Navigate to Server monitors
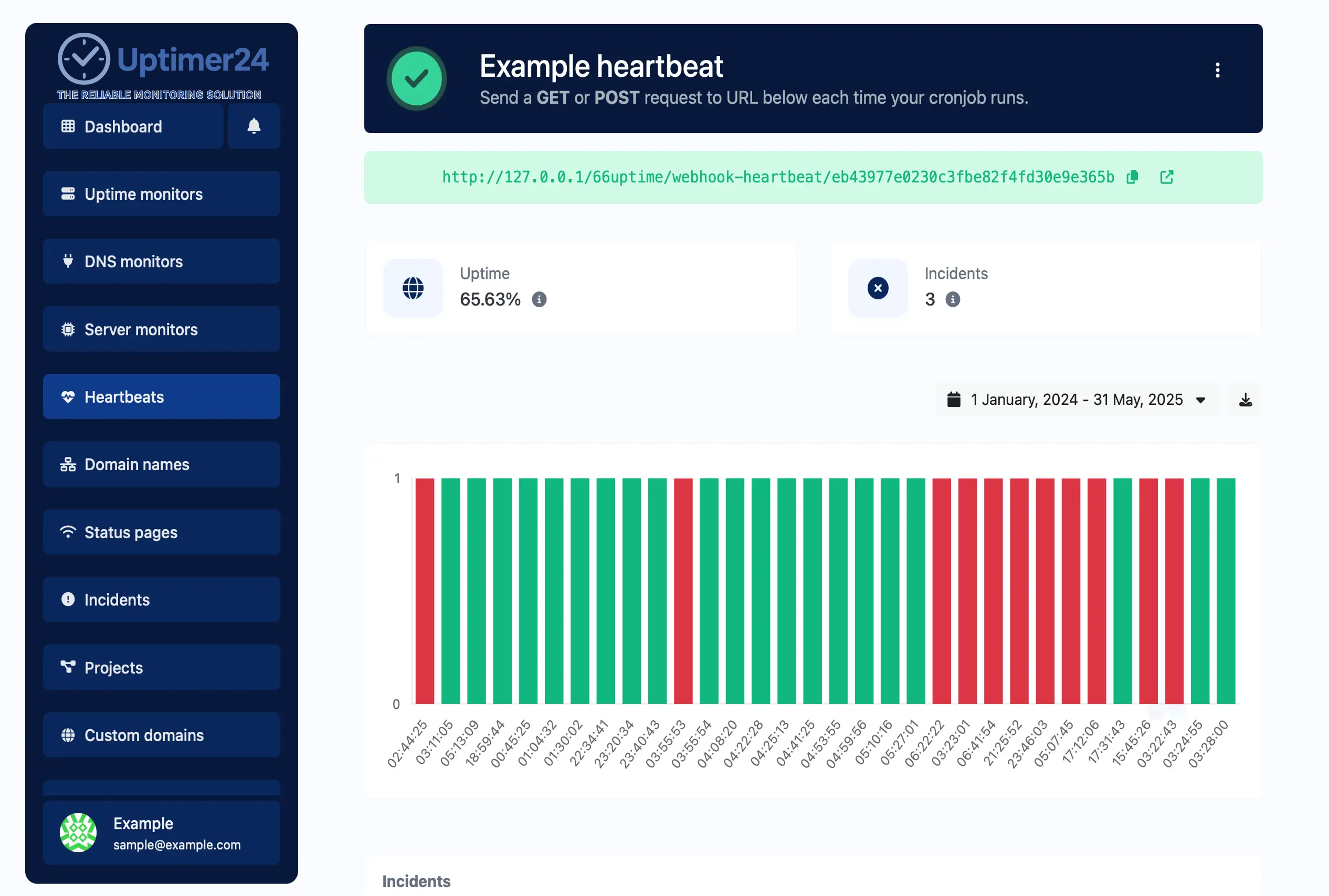1329x896 pixels. pos(161,329)
